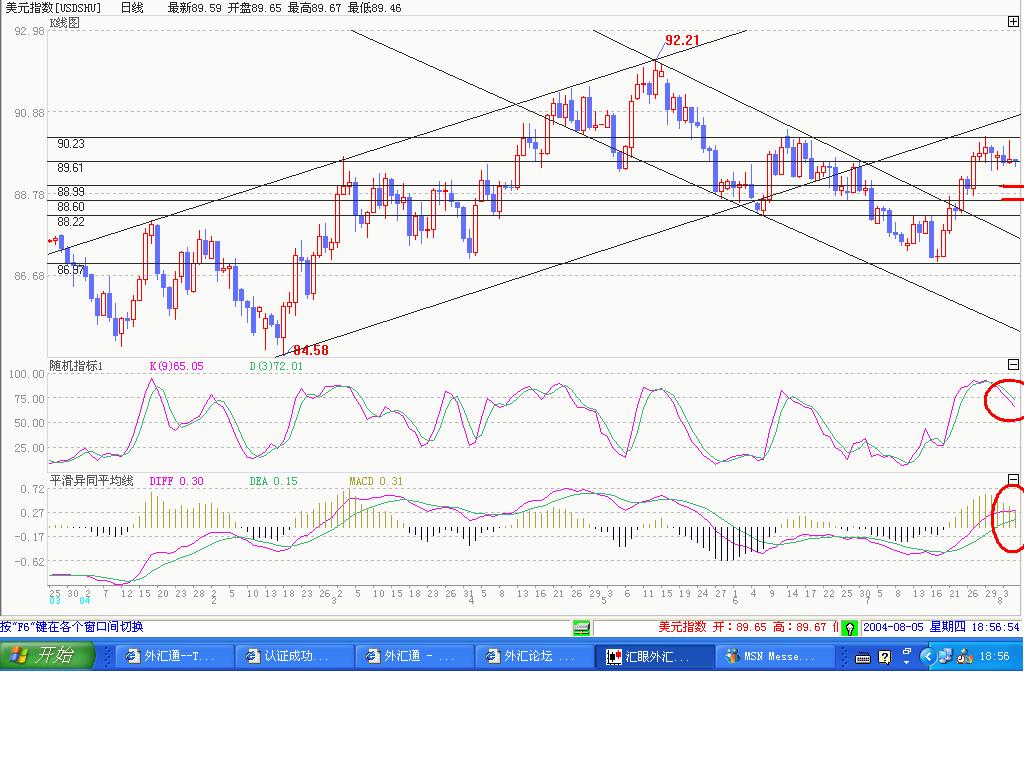Open the MSN Messenger taskbar window
Image resolution: width=1024 pixels, height=768 pixels.
(x=775, y=656)
